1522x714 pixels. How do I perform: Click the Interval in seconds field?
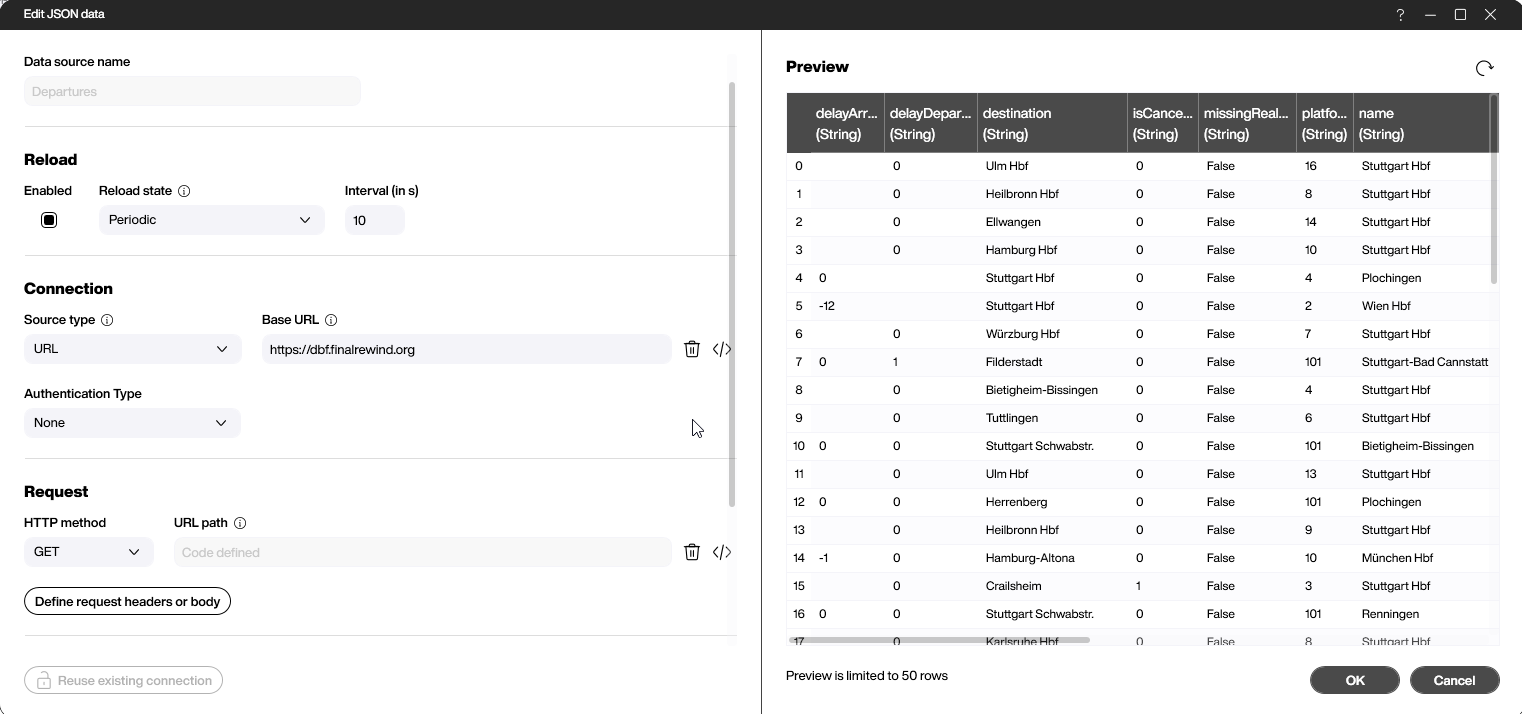click(x=374, y=220)
